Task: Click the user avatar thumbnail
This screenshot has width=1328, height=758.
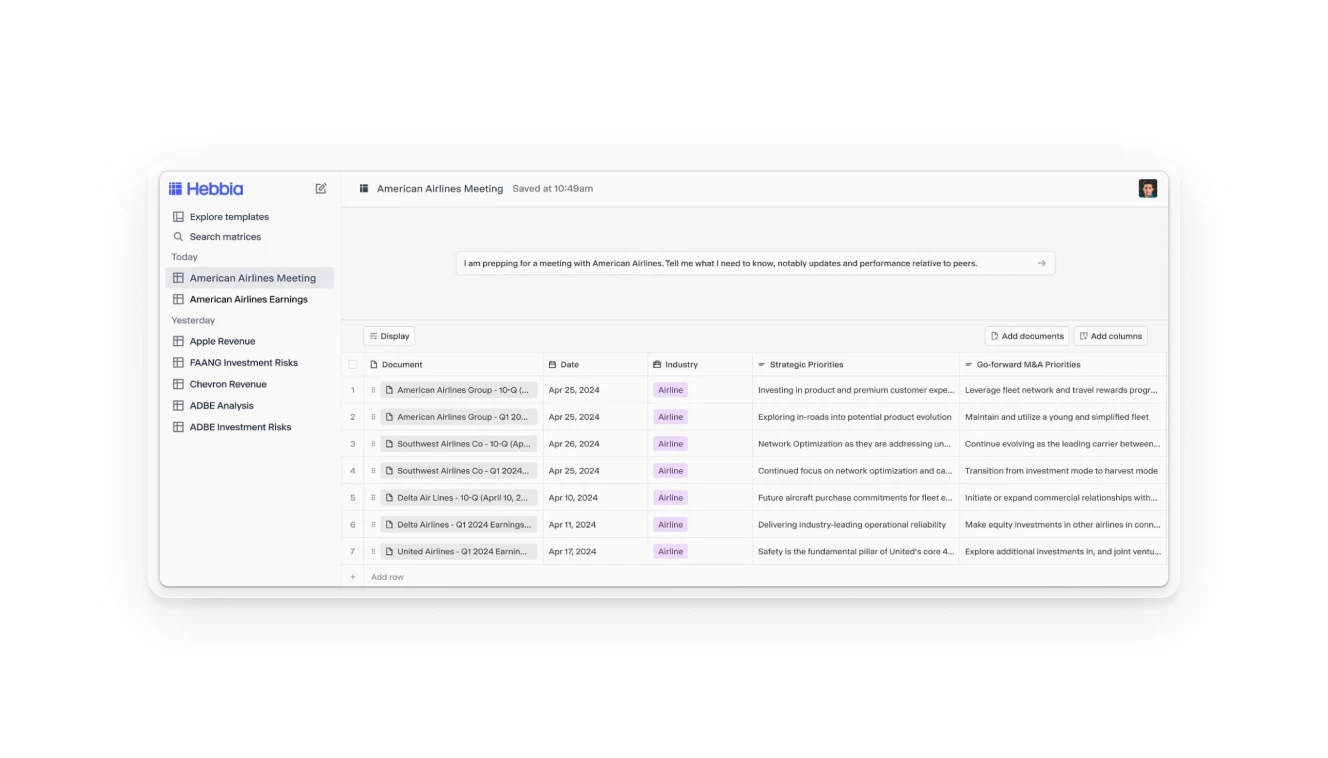Action: (x=1148, y=188)
